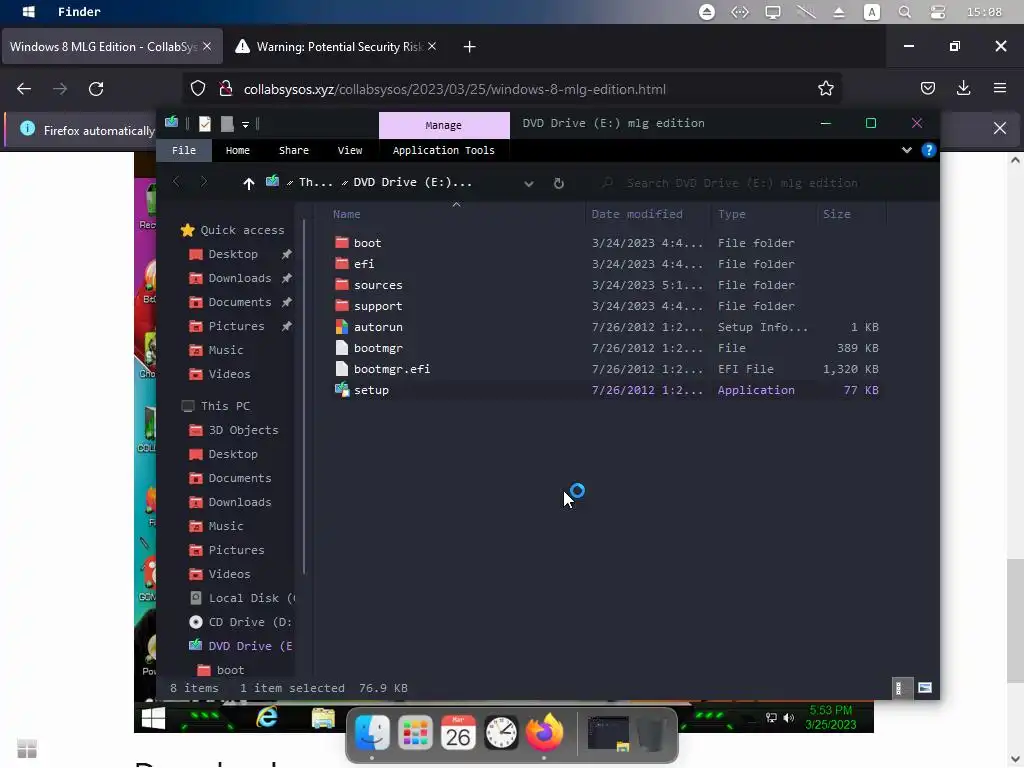The height and width of the screenshot is (768, 1024).
Task: Dismiss the Firefox notification bar
Action: click(x=1000, y=128)
